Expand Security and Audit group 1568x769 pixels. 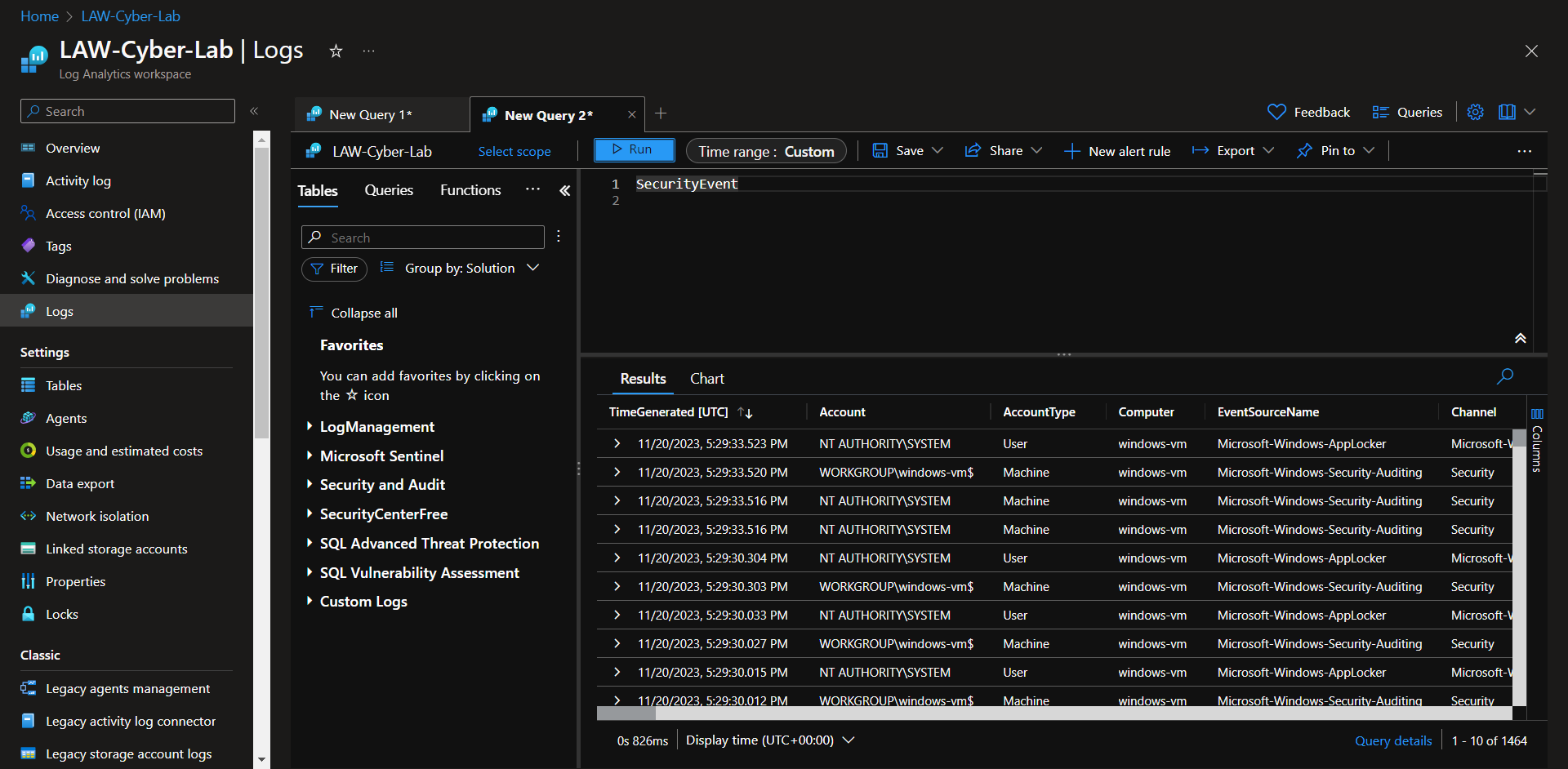coord(310,484)
